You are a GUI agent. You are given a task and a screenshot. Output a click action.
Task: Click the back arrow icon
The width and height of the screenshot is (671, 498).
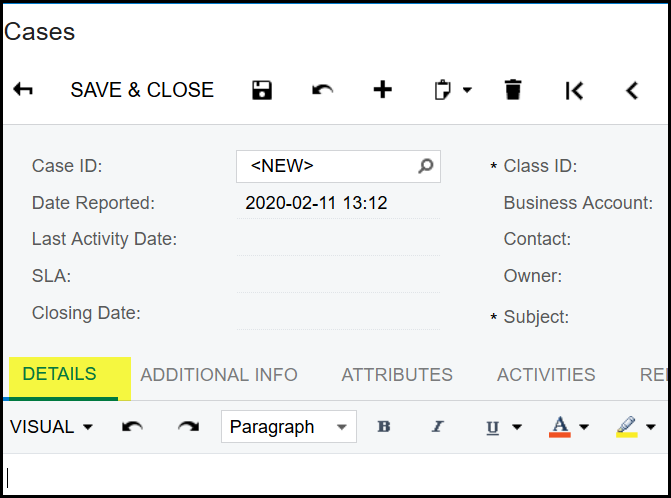click(x=23, y=90)
